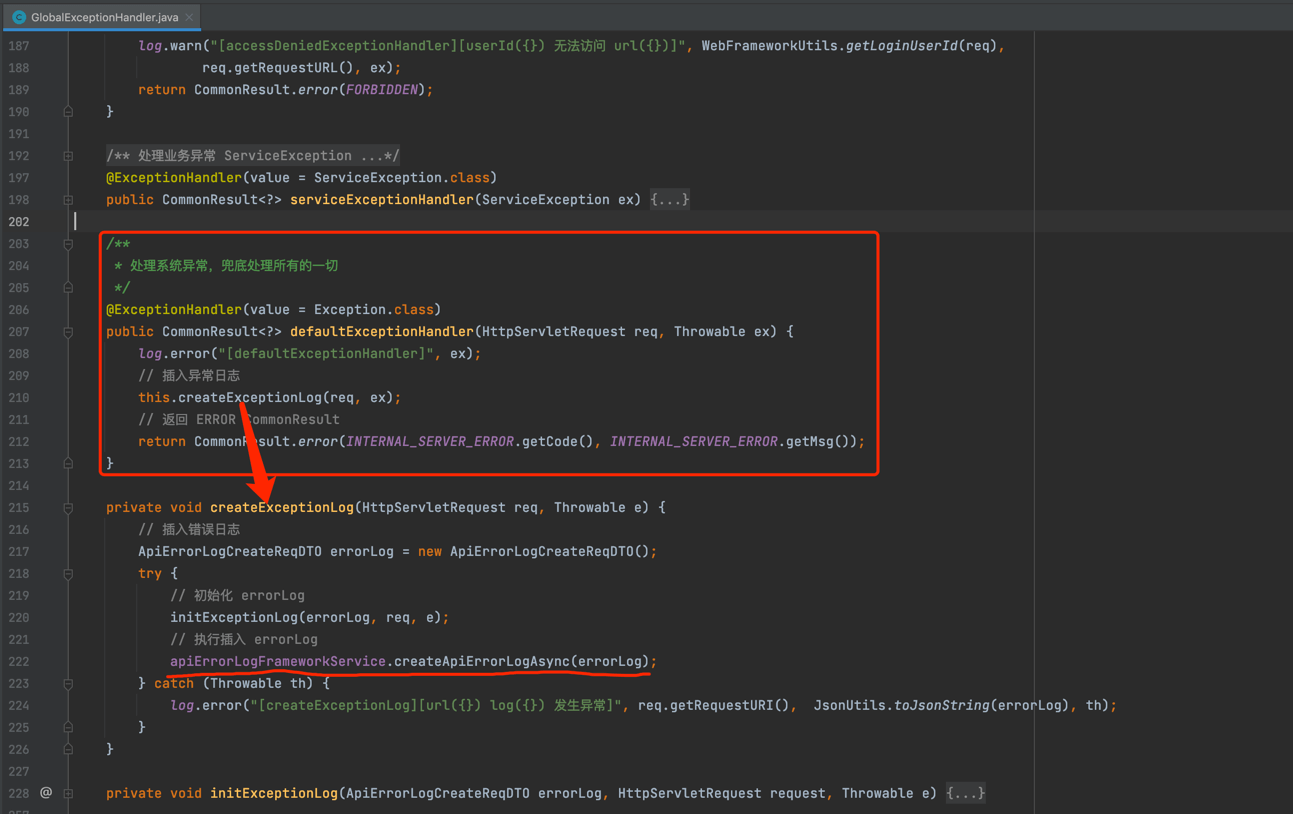The image size is (1293, 814).
Task: Click the collapse icon beside line 190
Action: click(x=68, y=111)
